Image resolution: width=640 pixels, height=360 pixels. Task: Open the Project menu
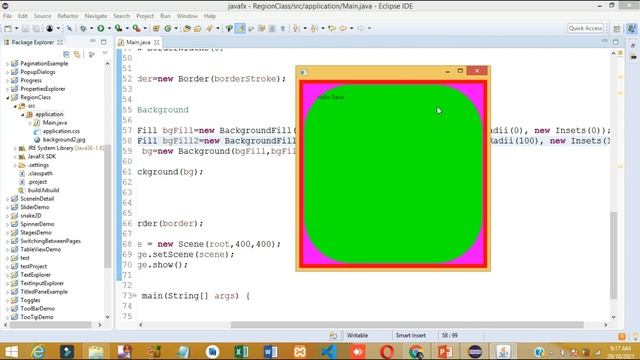click(145, 16)
